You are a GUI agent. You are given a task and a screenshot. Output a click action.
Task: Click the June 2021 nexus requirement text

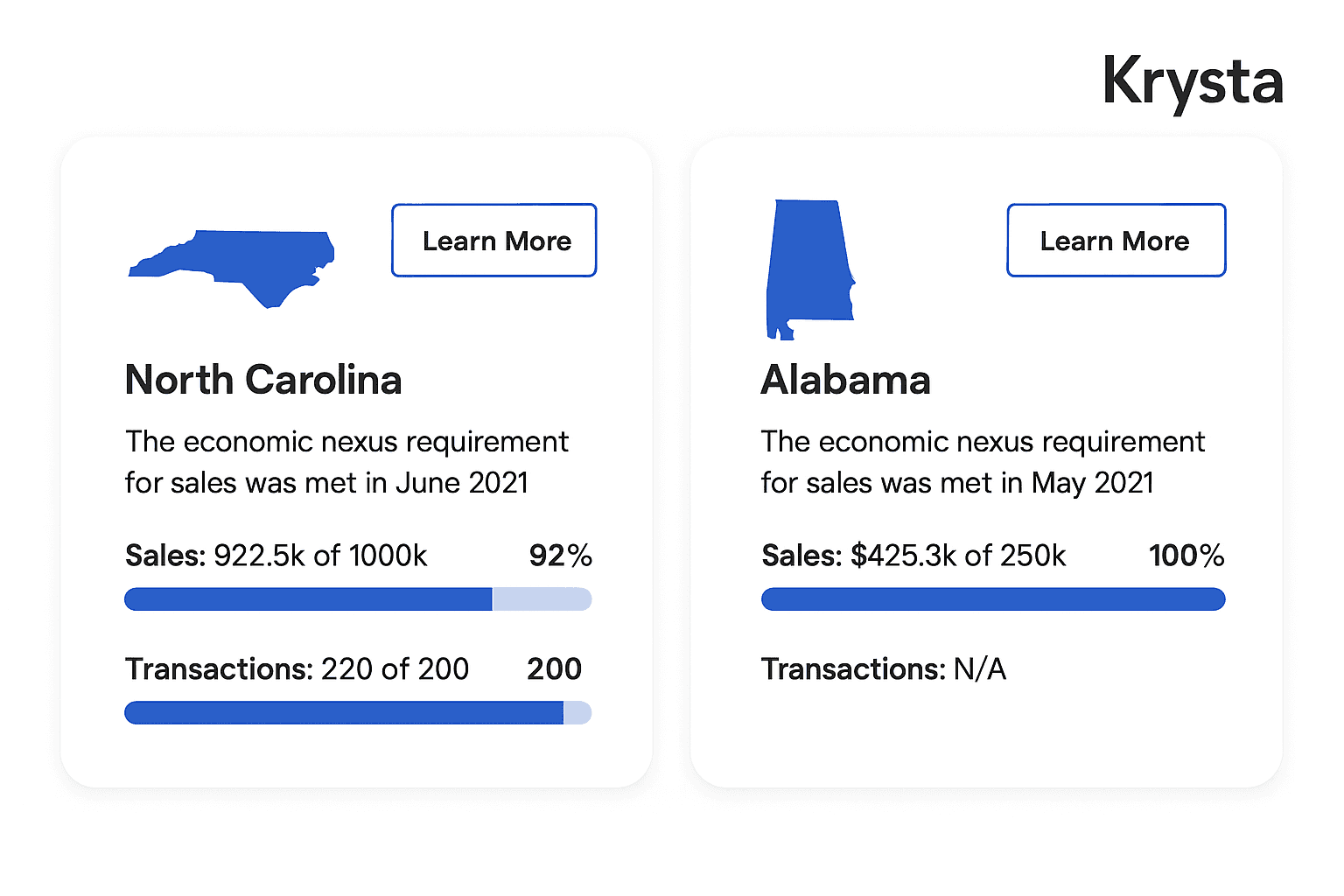pos(346,462)
